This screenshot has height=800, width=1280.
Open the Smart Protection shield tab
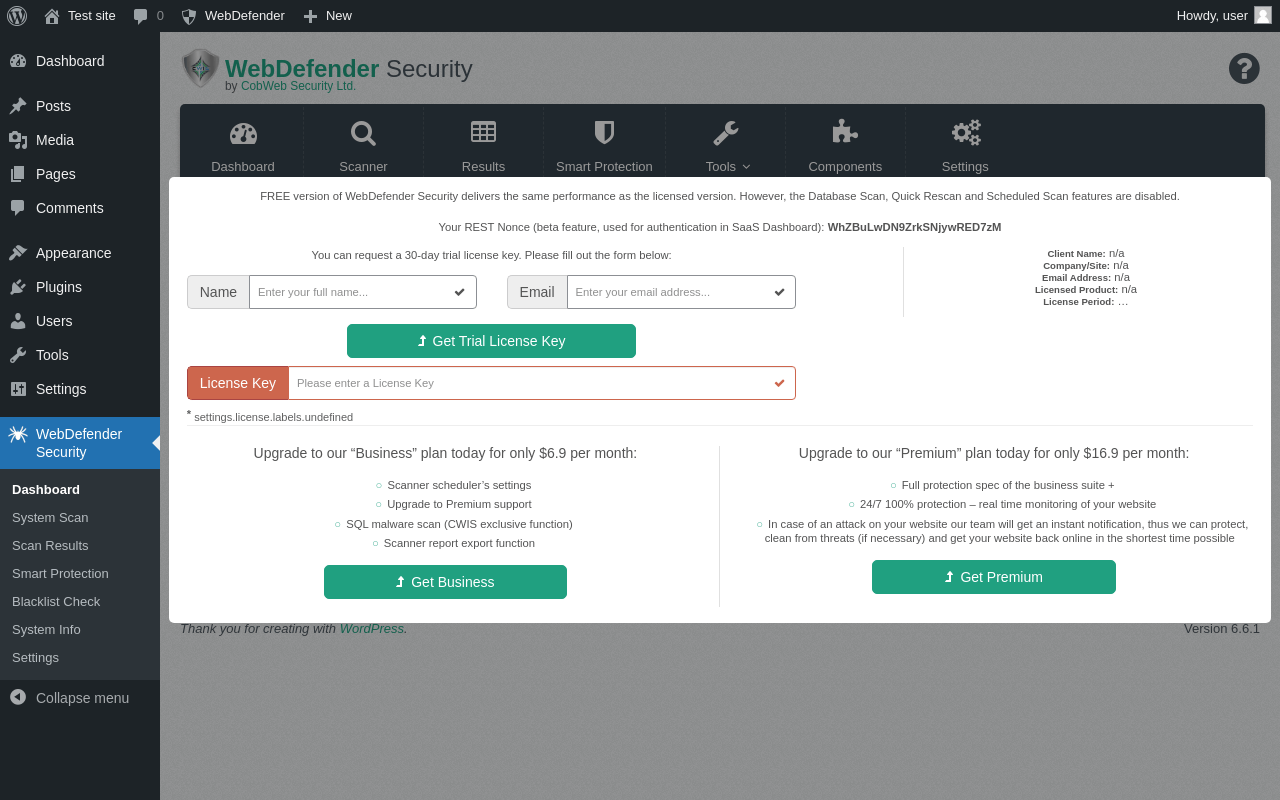click(604, 147)
